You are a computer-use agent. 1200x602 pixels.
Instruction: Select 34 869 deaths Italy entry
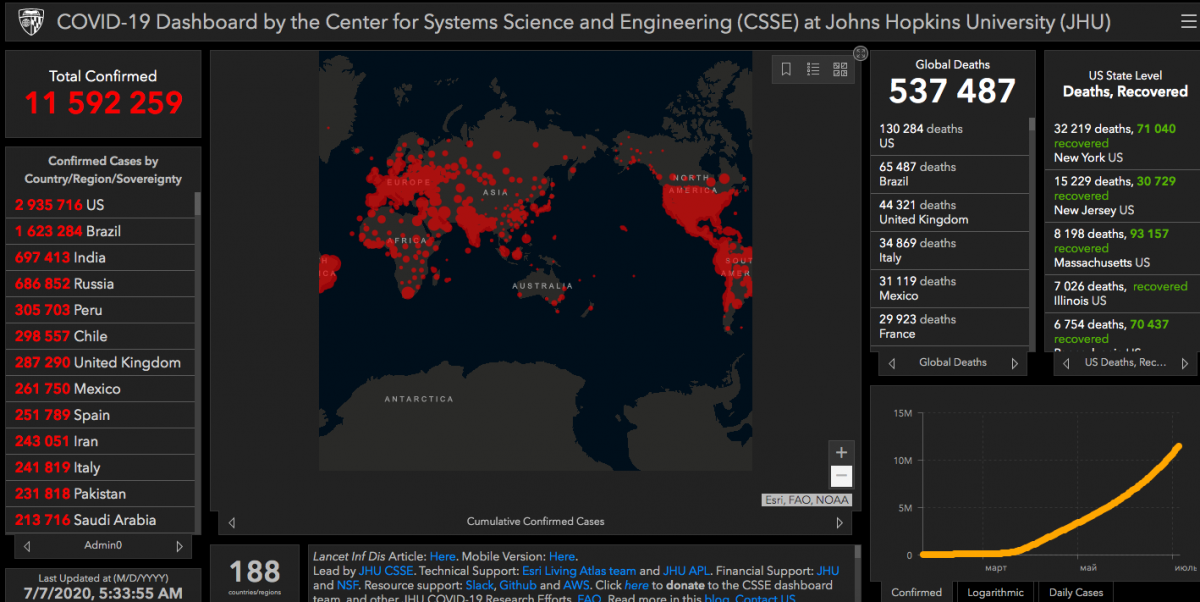[x=950, y=250]
